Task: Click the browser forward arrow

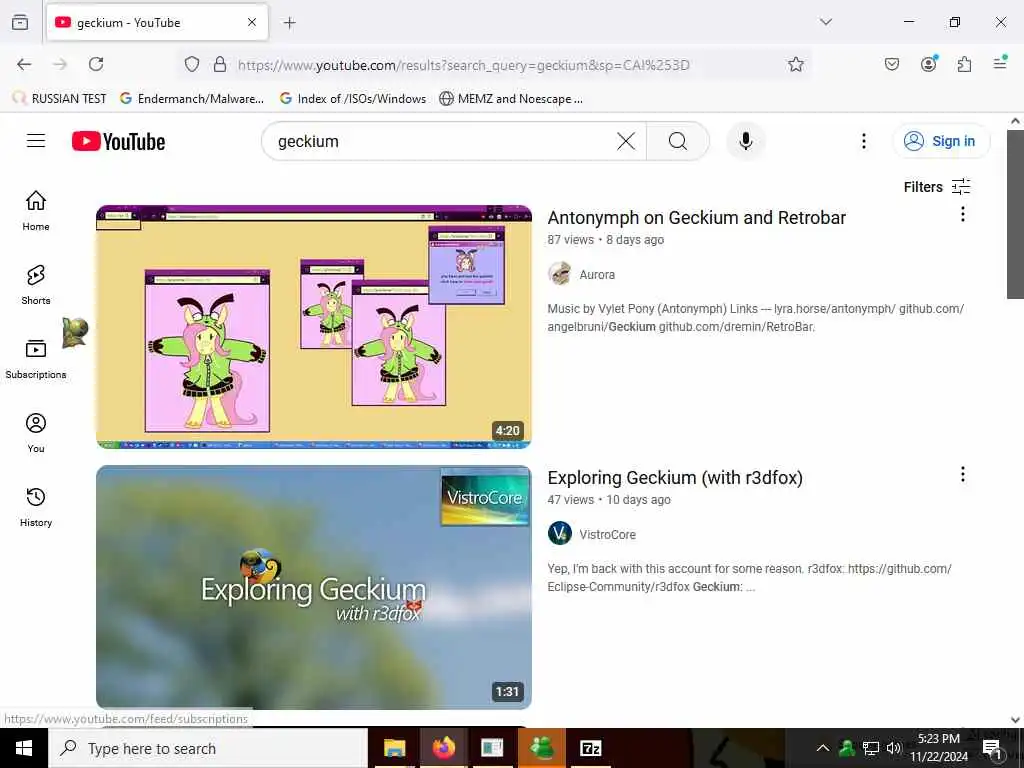Action: (60, 64)
